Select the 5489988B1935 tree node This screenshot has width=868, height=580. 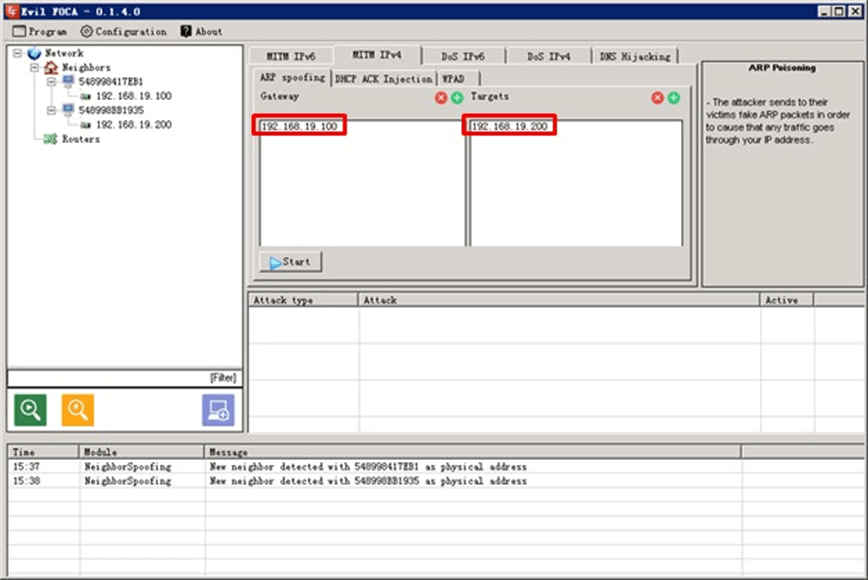click(x=111, y=110)
